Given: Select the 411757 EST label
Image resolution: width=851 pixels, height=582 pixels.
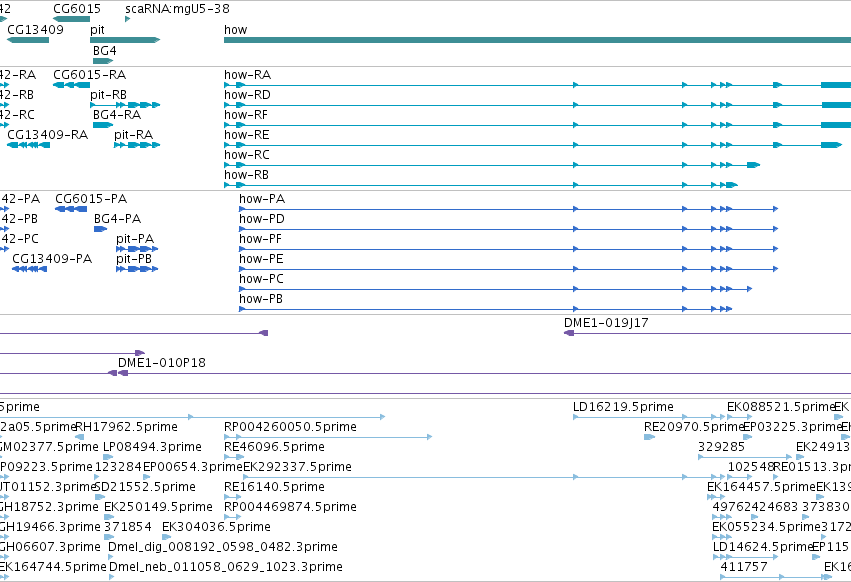Looking at the screenshot, I should [x=744, y=567].
